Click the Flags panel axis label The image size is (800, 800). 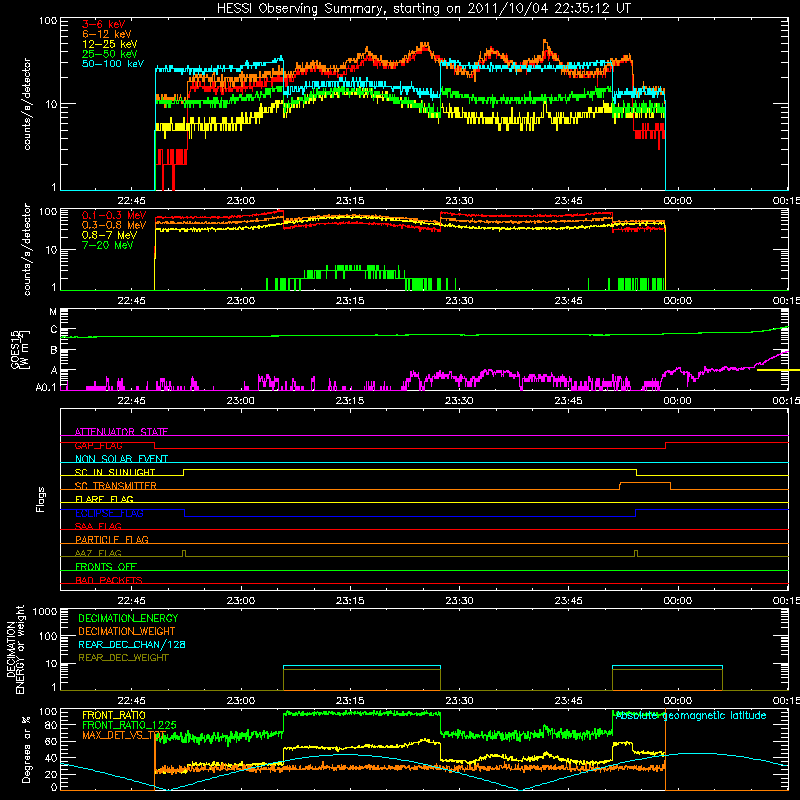pyautogui.click(x=40, y=499)
